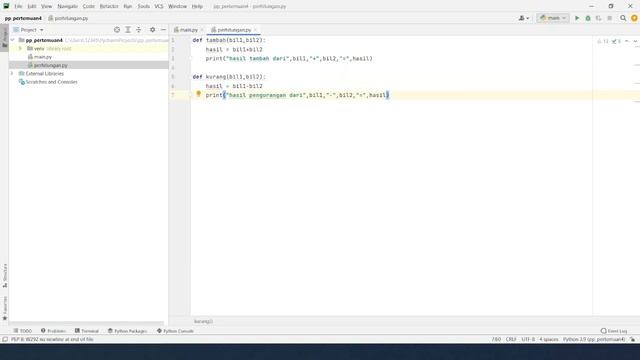
Task: Open the Tools menu
Action: point(143,7)
